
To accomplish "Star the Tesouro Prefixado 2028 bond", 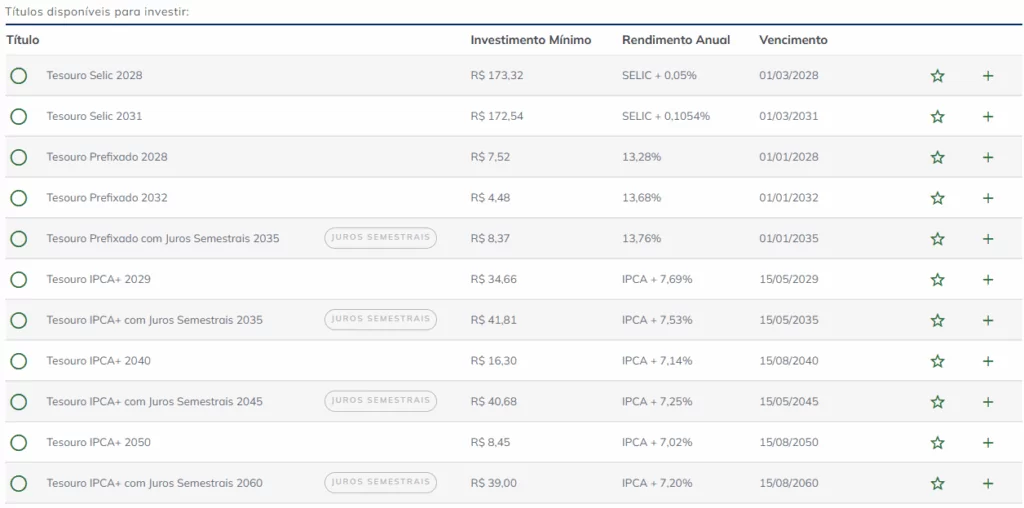I will pos(937,157).
